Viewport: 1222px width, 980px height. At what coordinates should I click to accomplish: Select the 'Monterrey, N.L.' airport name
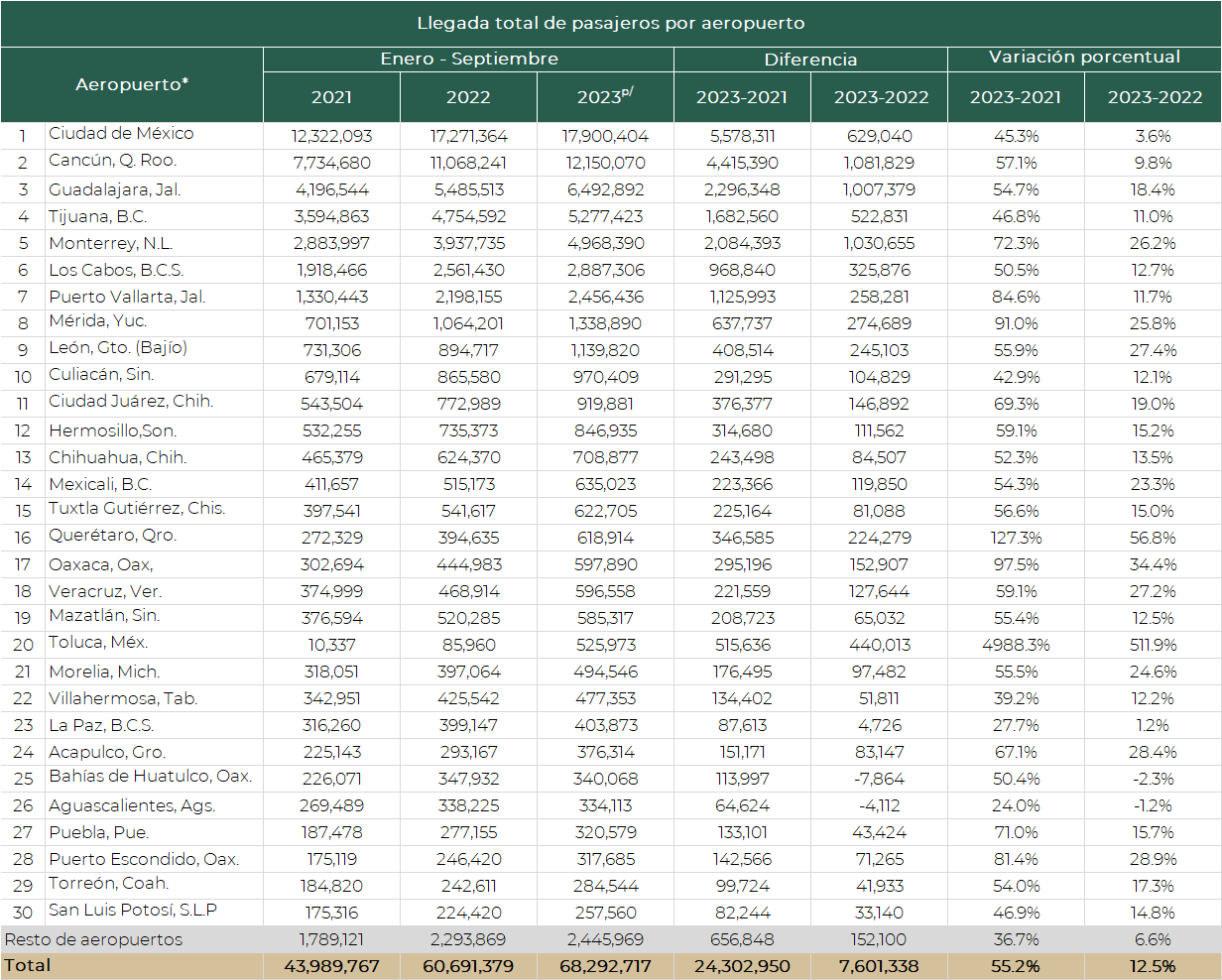point(111,242)
